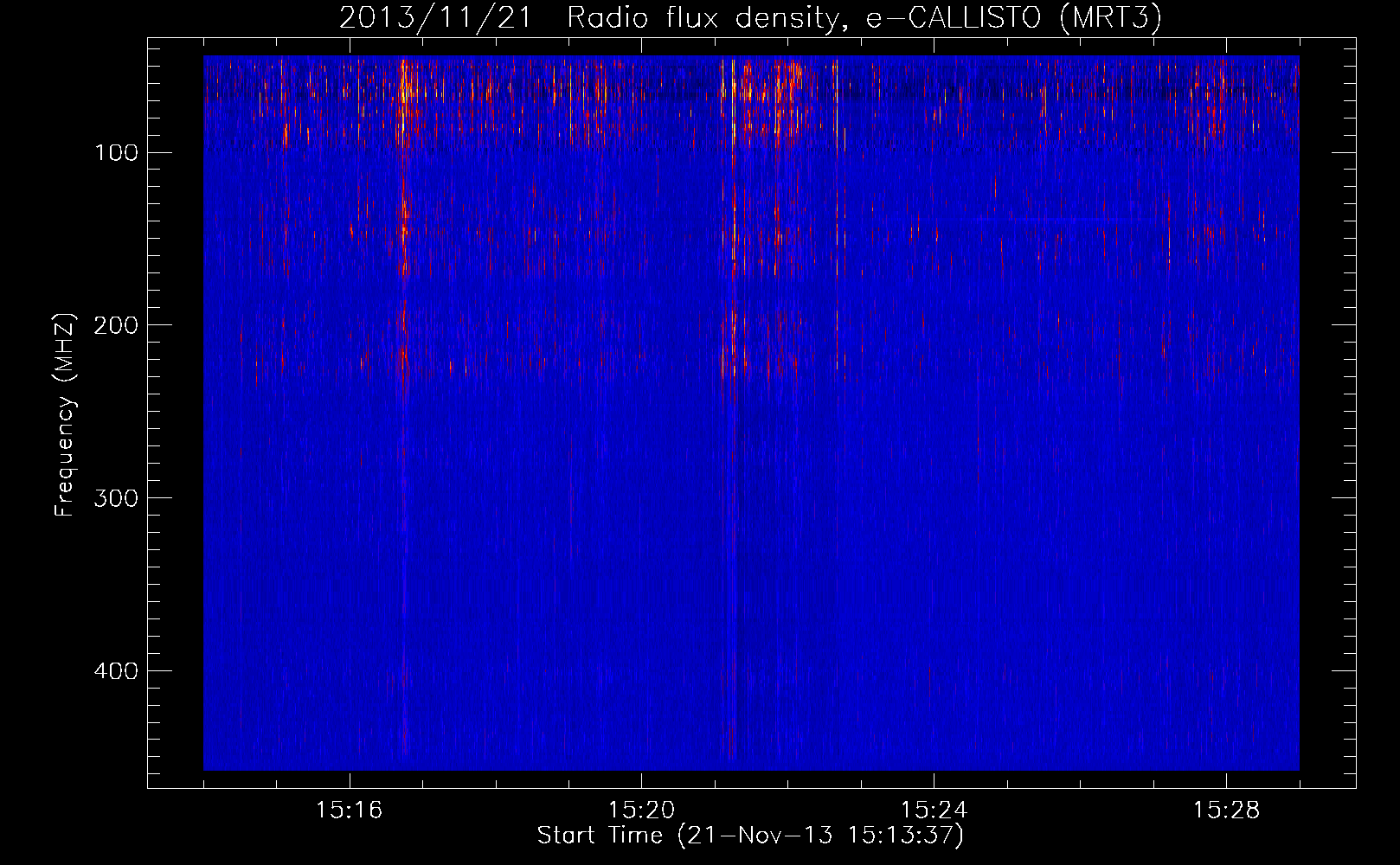Select the 200 frequency tick label
The height and width of the screenshot is (865, 1400).
pos(115,325)
